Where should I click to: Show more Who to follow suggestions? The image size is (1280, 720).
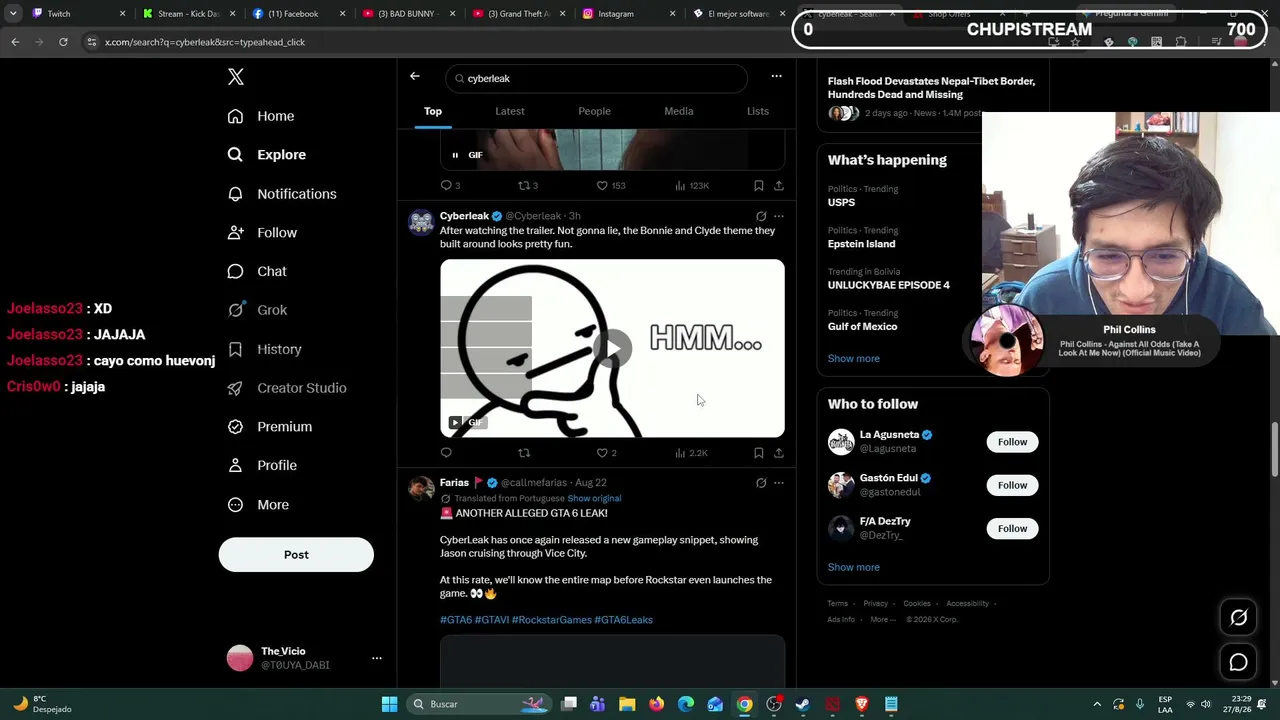(854, 567)
